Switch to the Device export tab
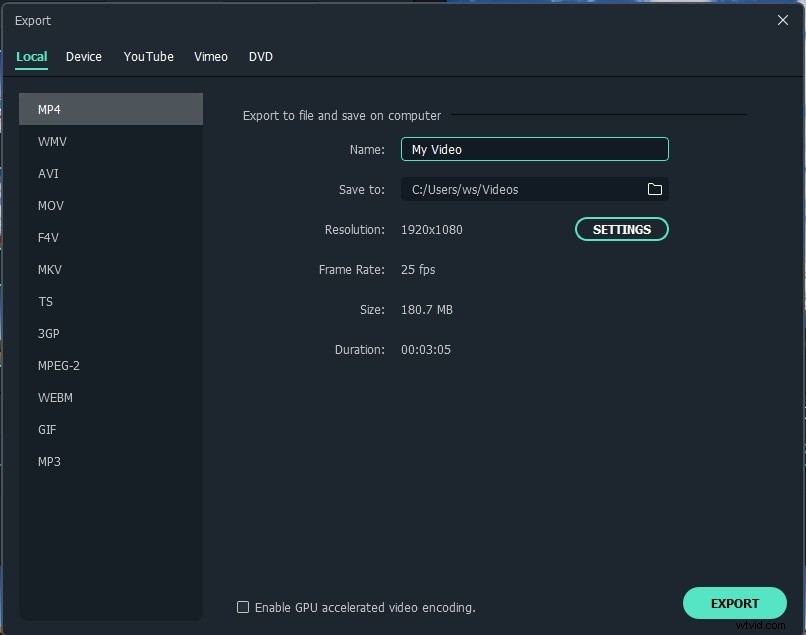The image size is (806, 635). pyautogui.click(x=83, y=57)
